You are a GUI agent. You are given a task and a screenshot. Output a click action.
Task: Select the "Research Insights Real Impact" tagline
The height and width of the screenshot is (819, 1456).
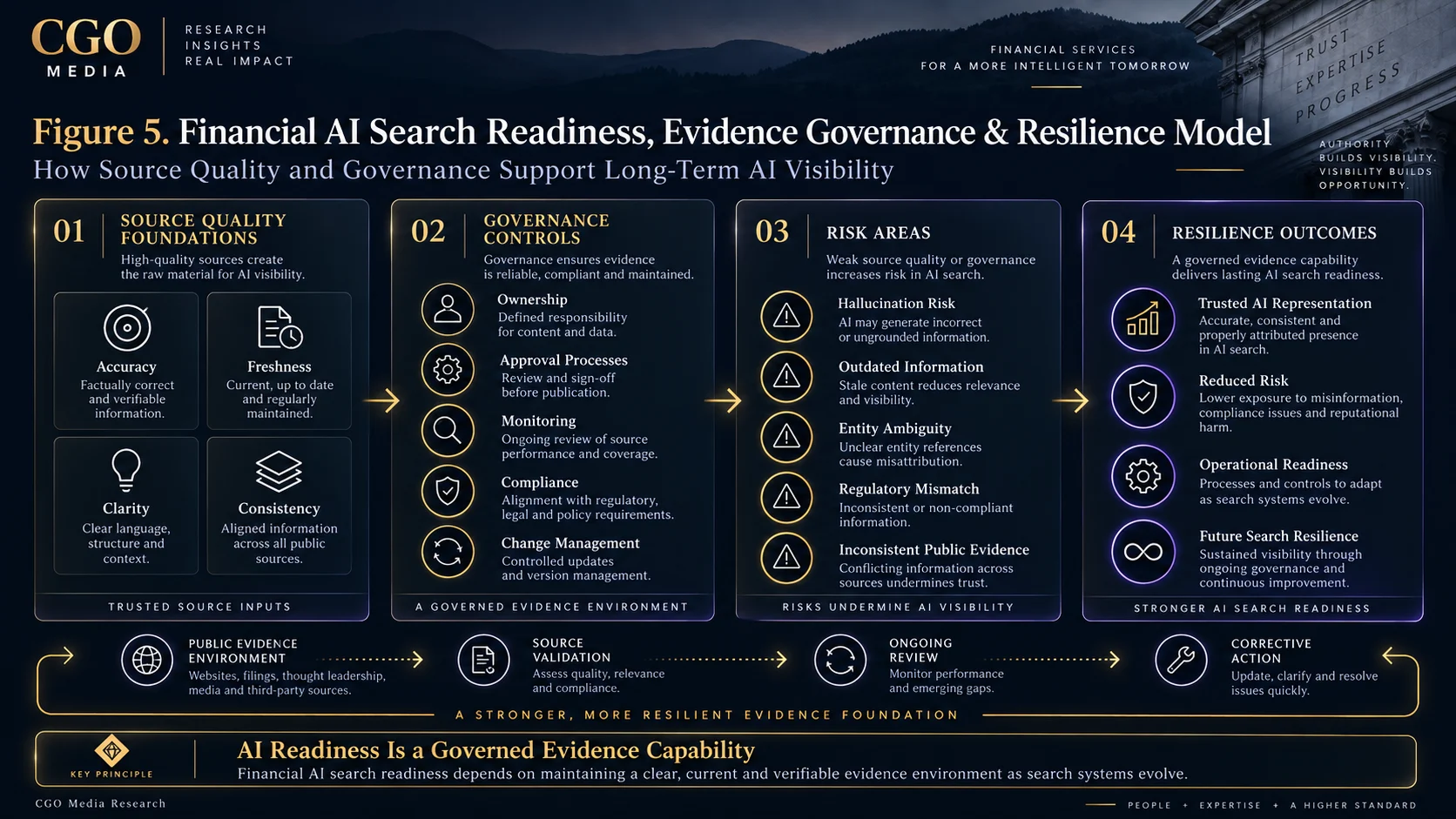(x=239, y=45)
